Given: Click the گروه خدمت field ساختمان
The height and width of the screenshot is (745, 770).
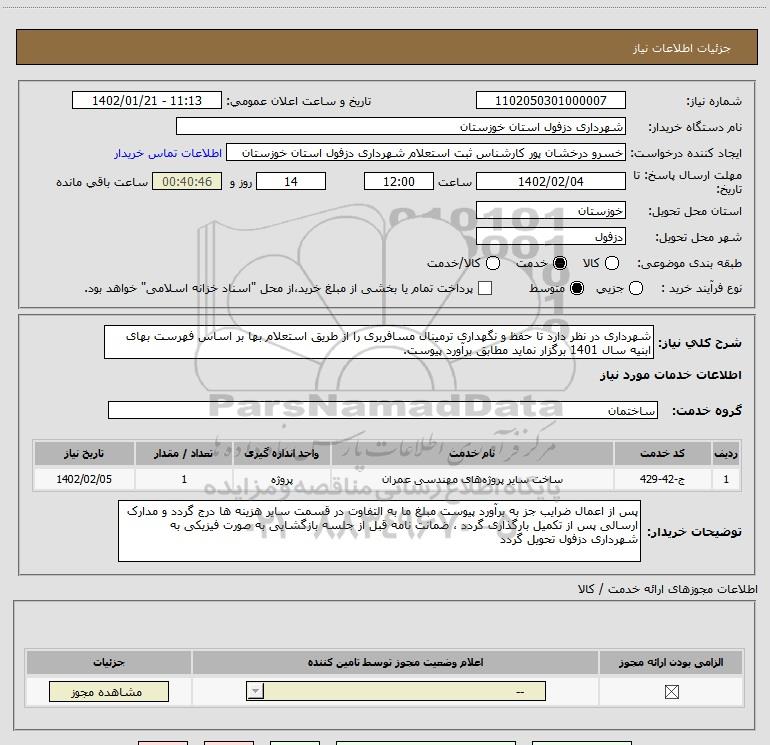Looking at the screenshot, I should 383,410.
